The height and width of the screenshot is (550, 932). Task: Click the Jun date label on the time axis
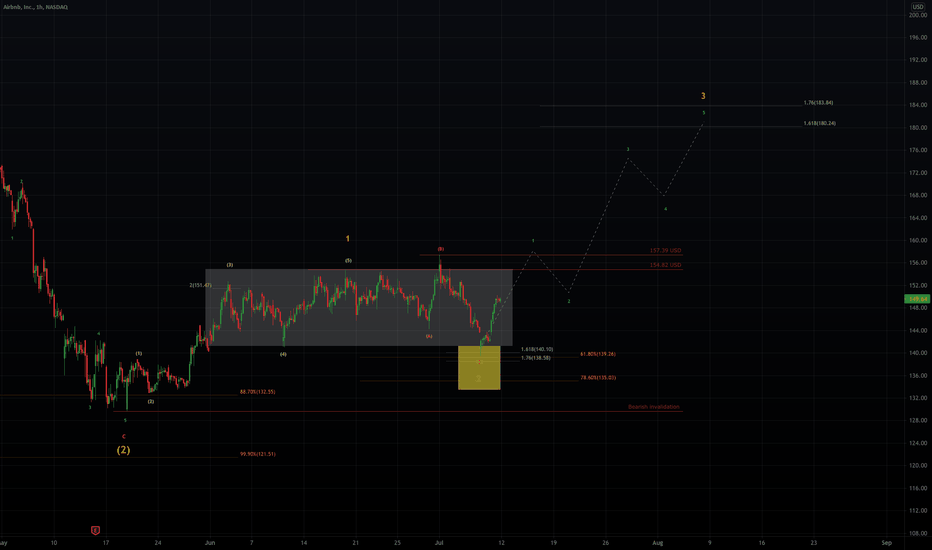tap(209, 542)
